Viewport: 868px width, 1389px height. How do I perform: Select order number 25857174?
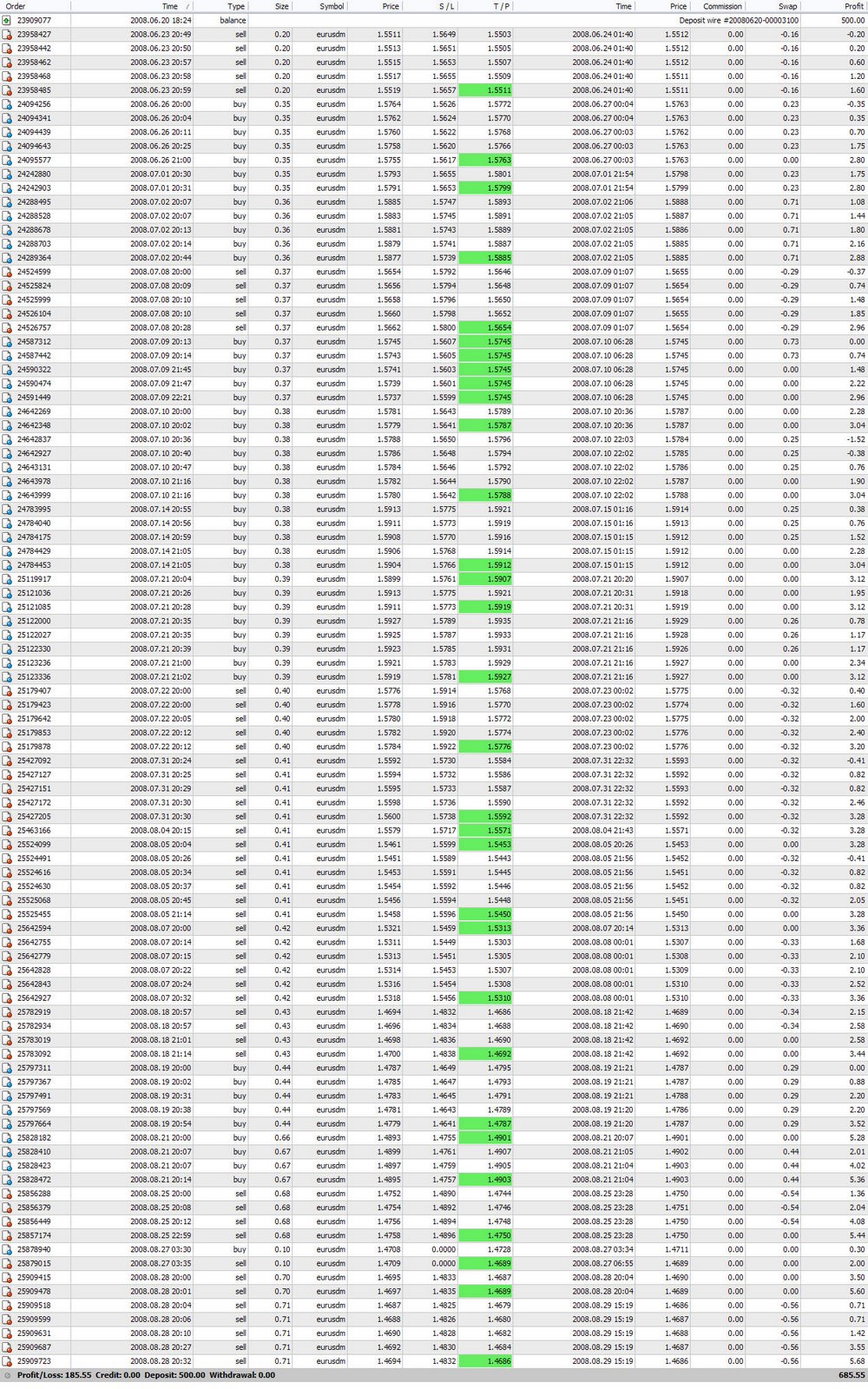34,1235
